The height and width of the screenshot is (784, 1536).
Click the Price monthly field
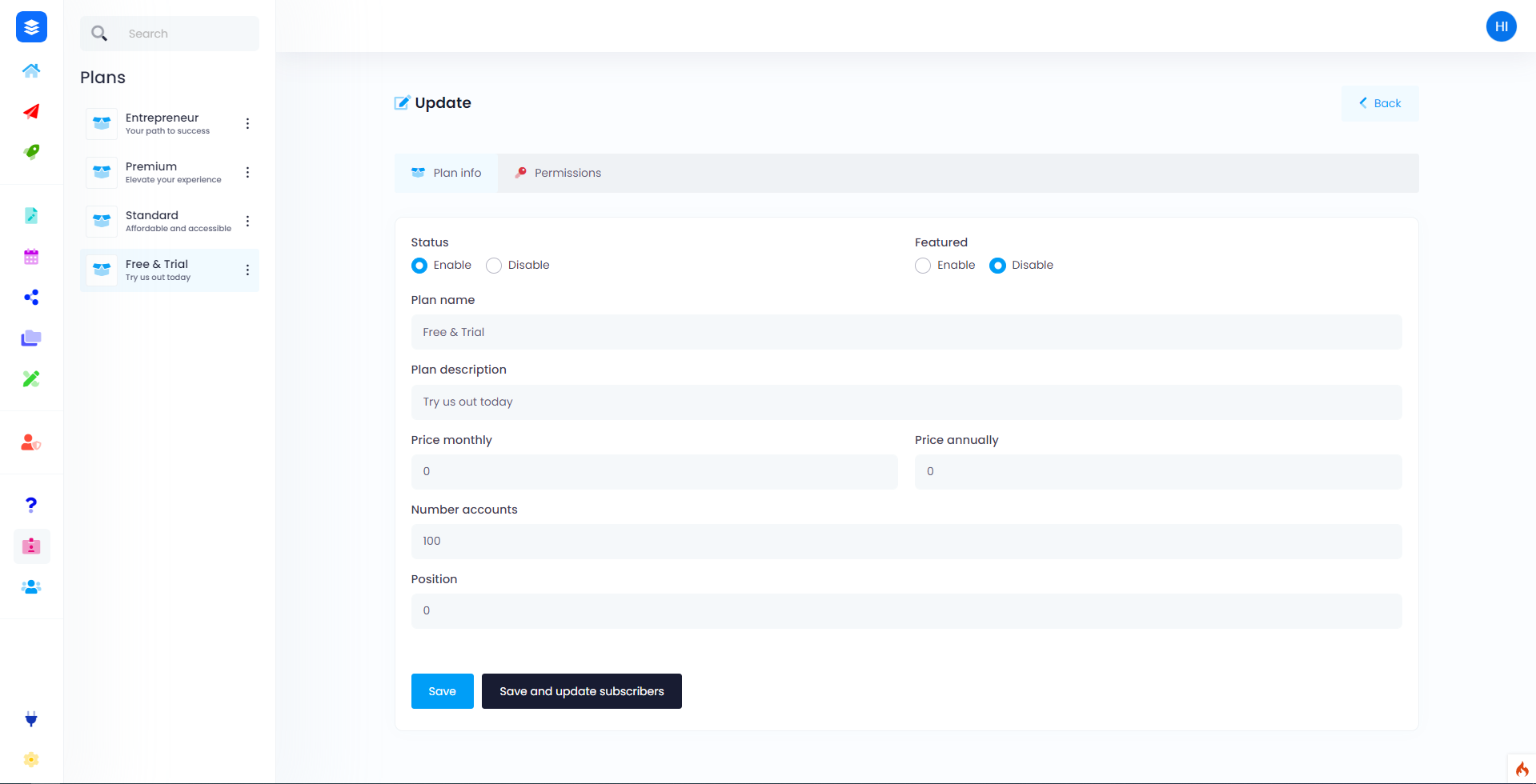coord(654,471)
